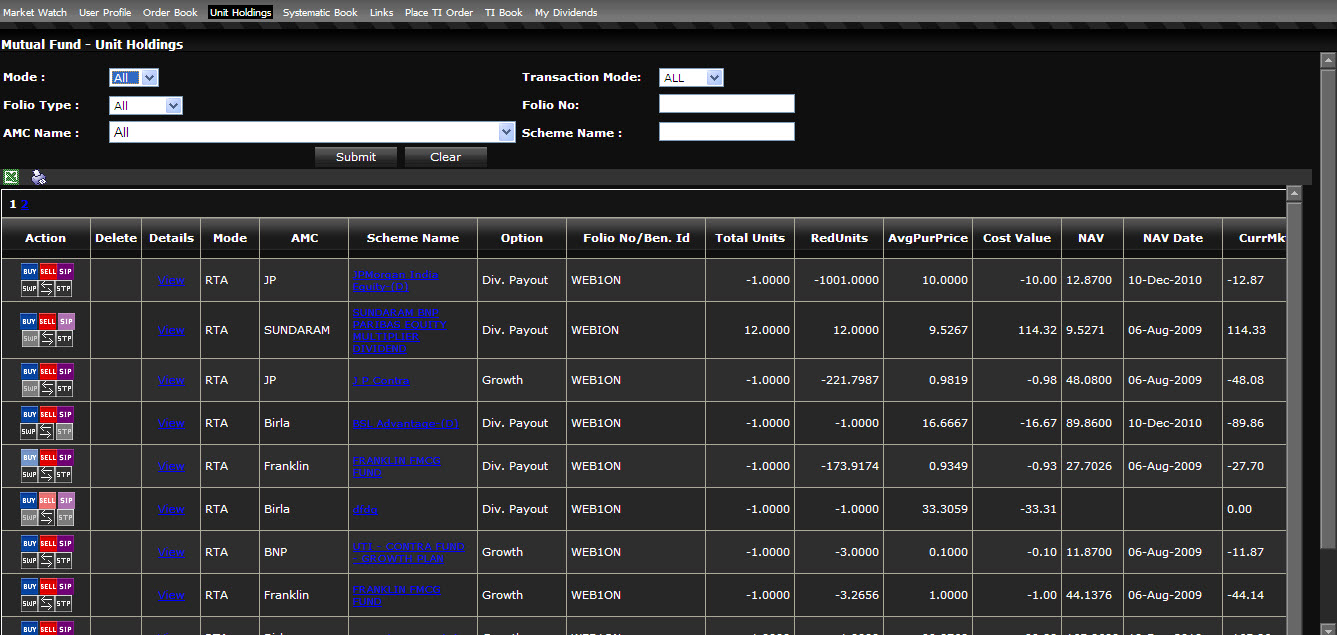Click the Submit button
Screen dimensions: 1337x635
(x=356, y=157)
